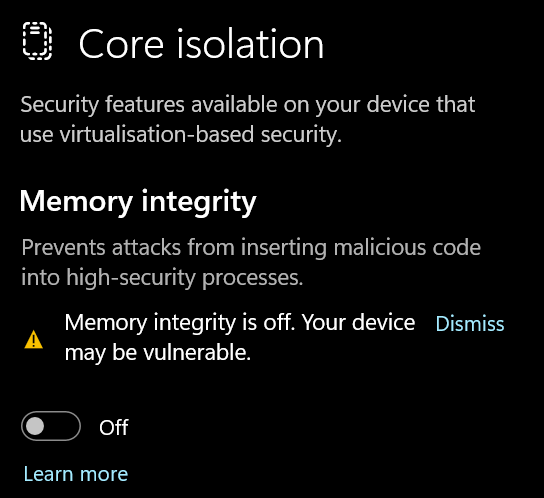Screen dimensions: 544x498
Task: Click the Core isolation page title
Action: tap(201, 44)
